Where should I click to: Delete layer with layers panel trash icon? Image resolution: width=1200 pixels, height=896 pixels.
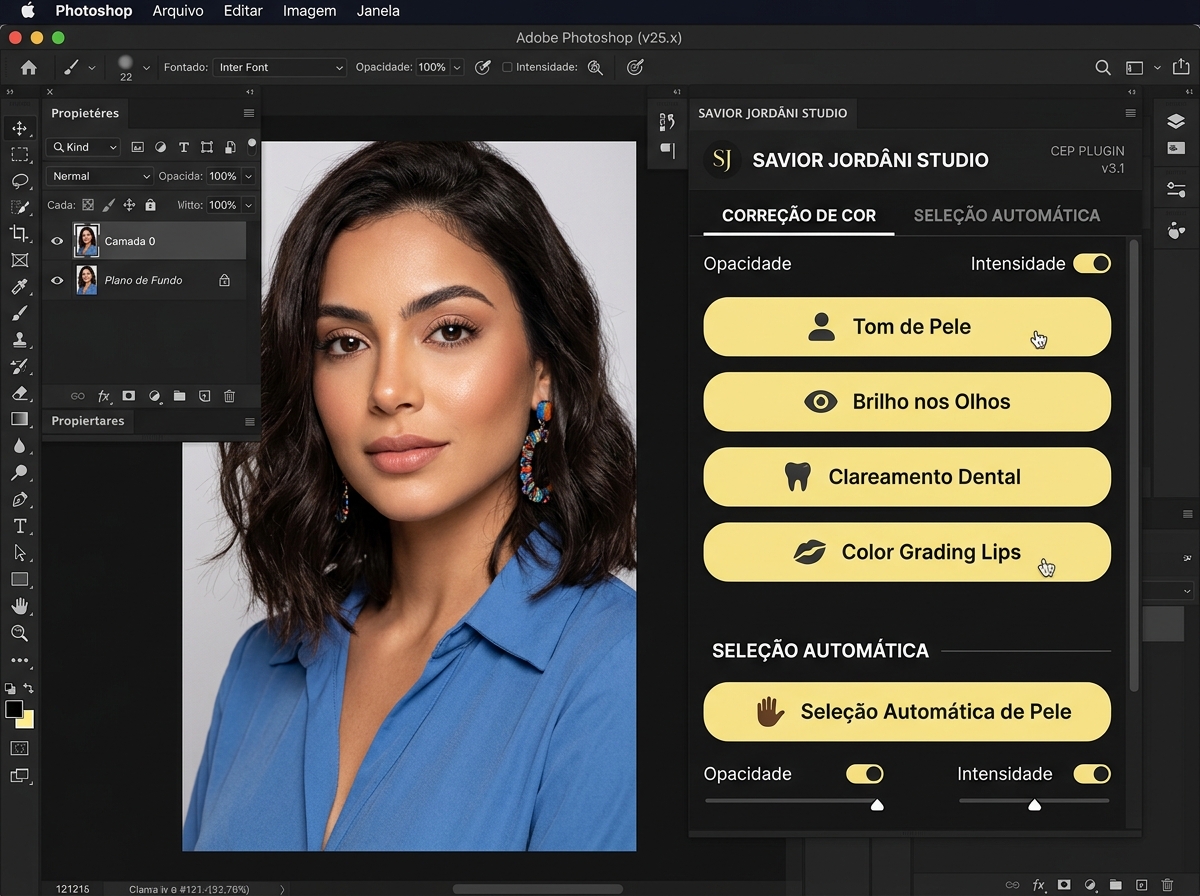tap(229, 396)
